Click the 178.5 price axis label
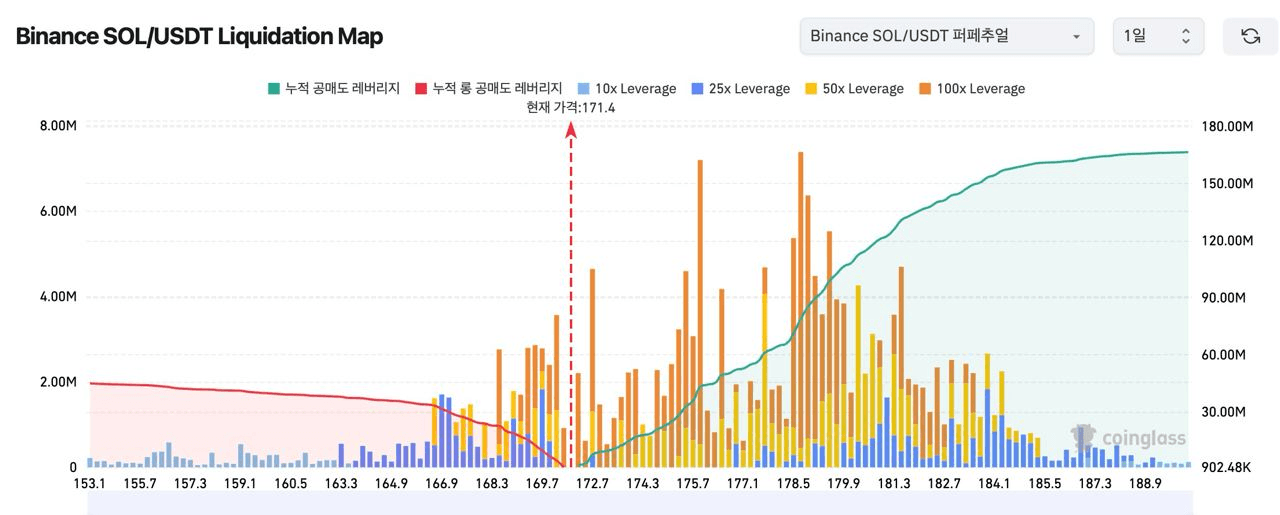The height and width of the screenshot is (515, 1280). pos(793,484)
